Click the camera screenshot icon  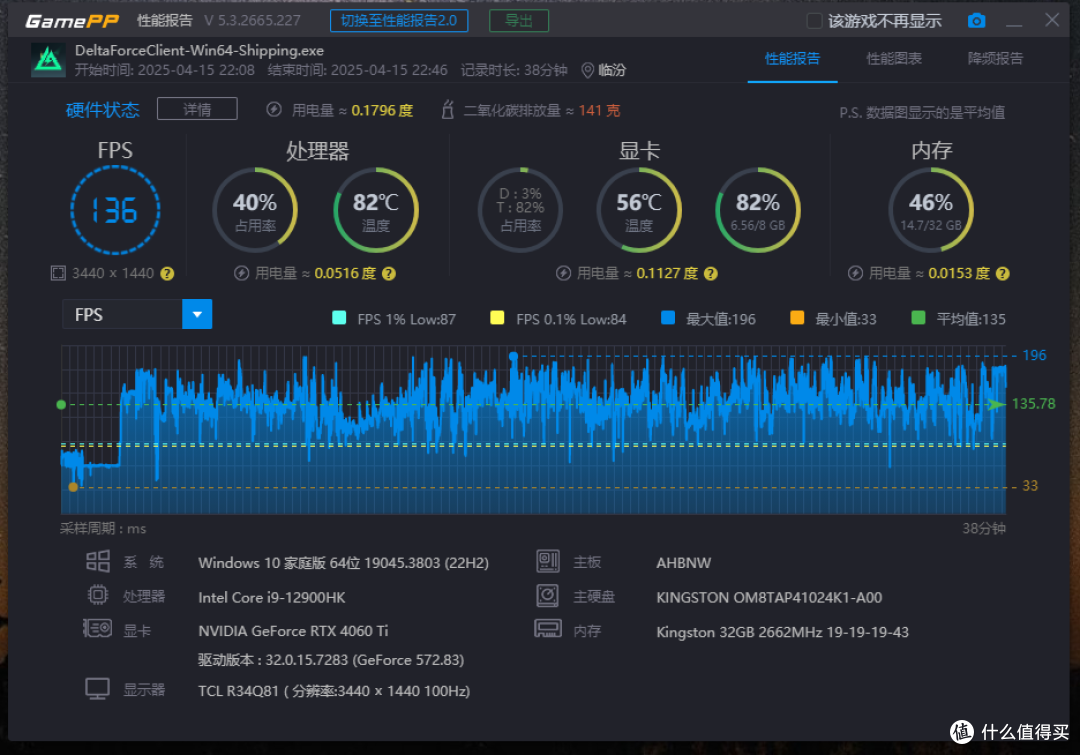[x=976, y=21]
